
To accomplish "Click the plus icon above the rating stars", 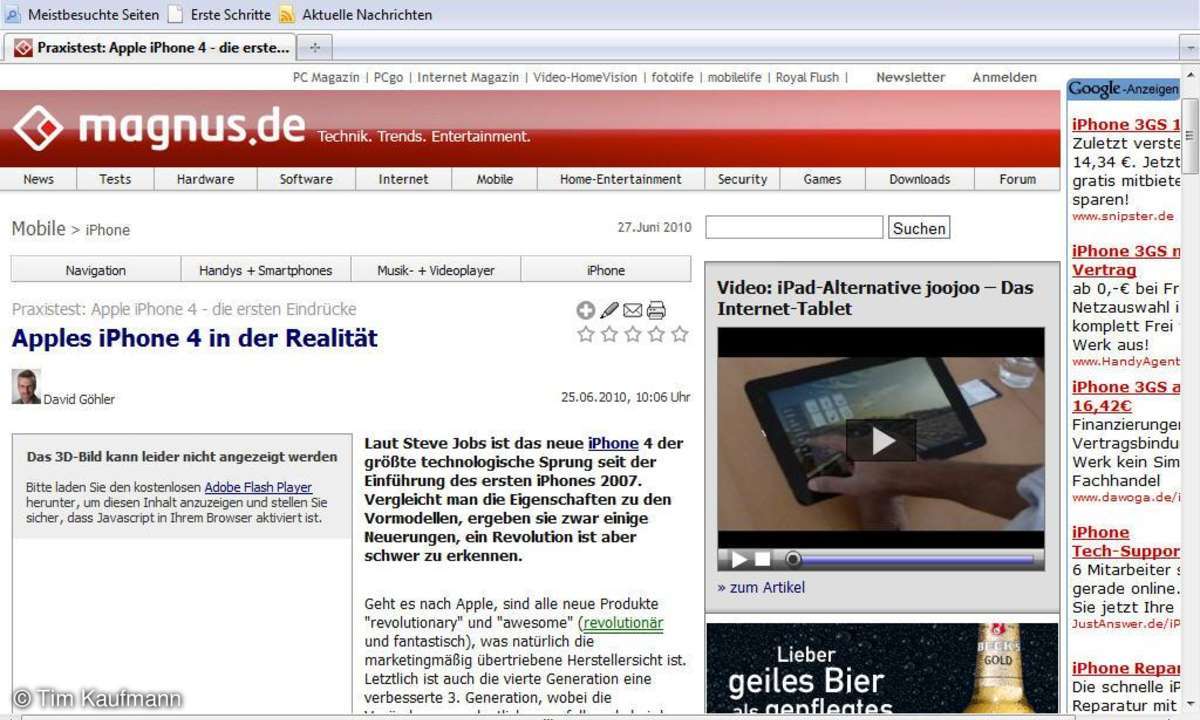I will [x=586, y=311].
